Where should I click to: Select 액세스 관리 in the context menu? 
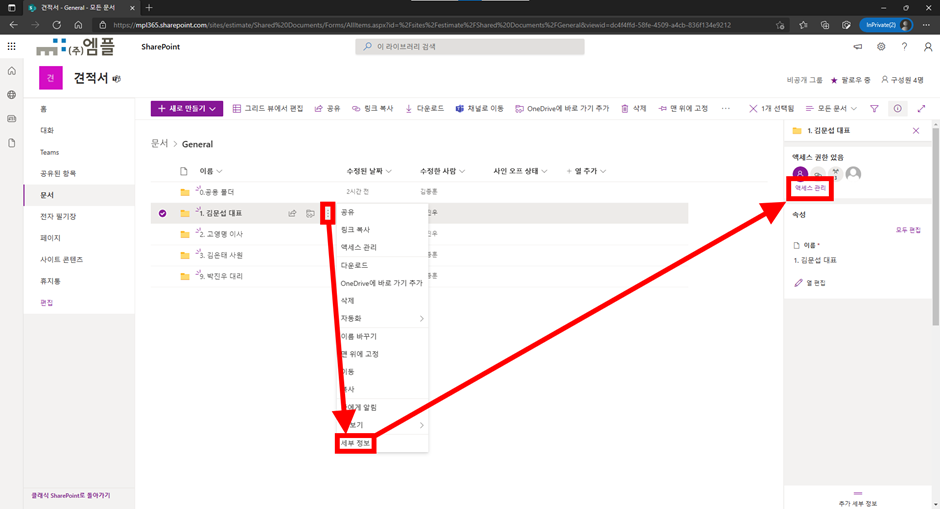click(382, 247)
